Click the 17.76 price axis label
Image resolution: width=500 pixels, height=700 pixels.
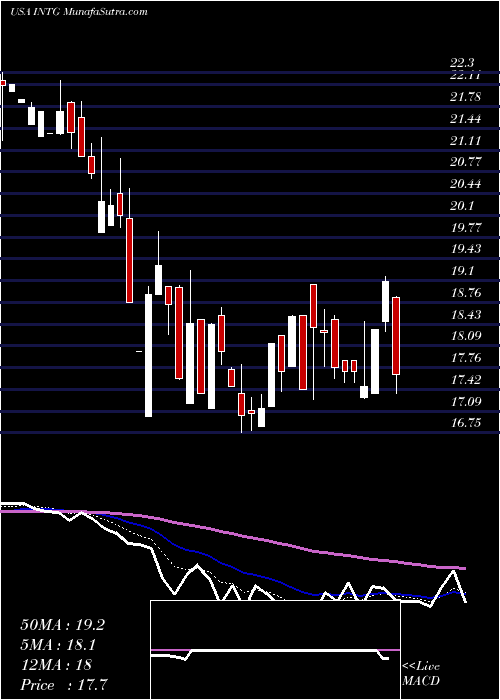click(x=466, y=358)
